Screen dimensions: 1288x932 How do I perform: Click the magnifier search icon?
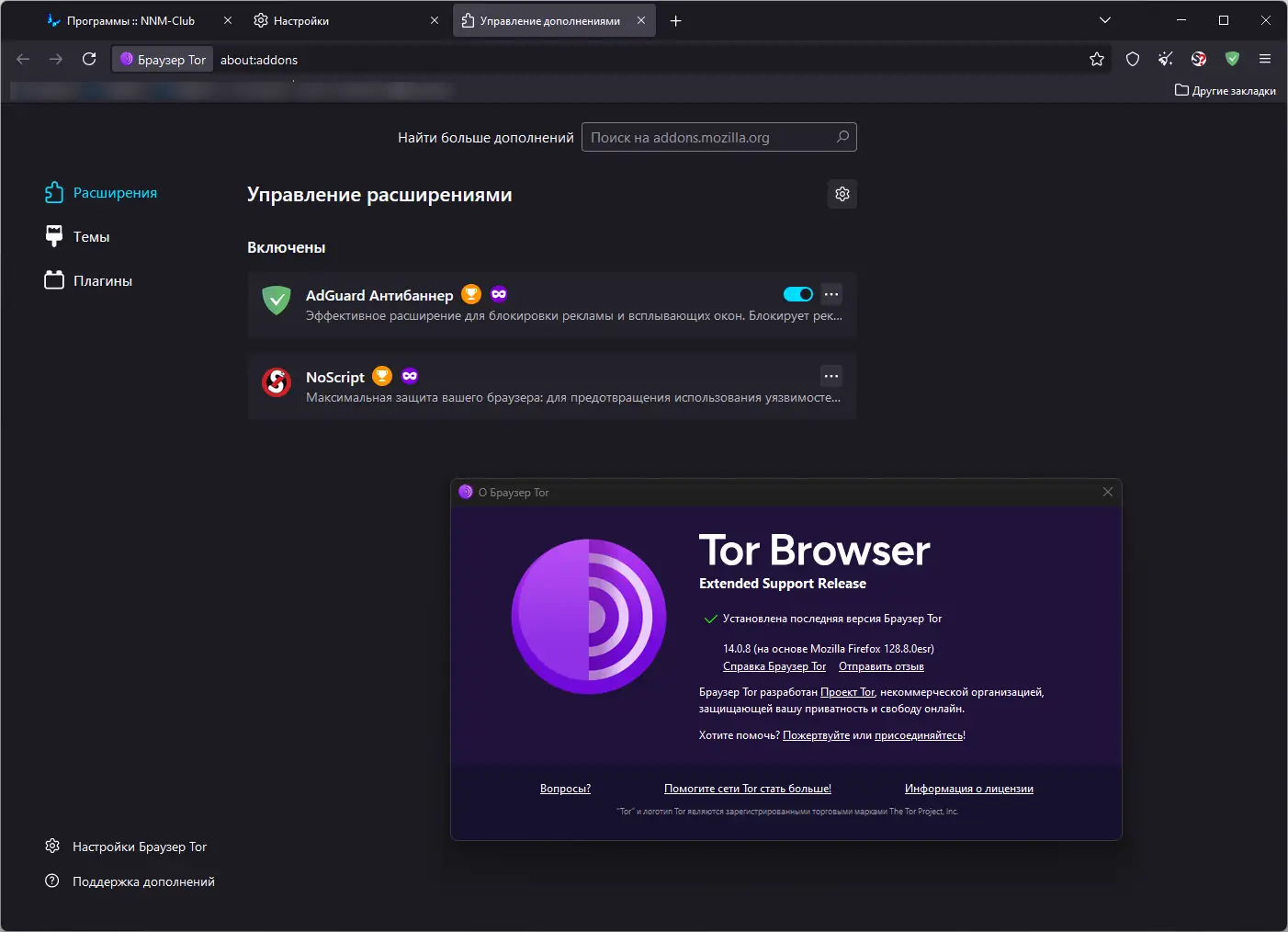(842, 137)
